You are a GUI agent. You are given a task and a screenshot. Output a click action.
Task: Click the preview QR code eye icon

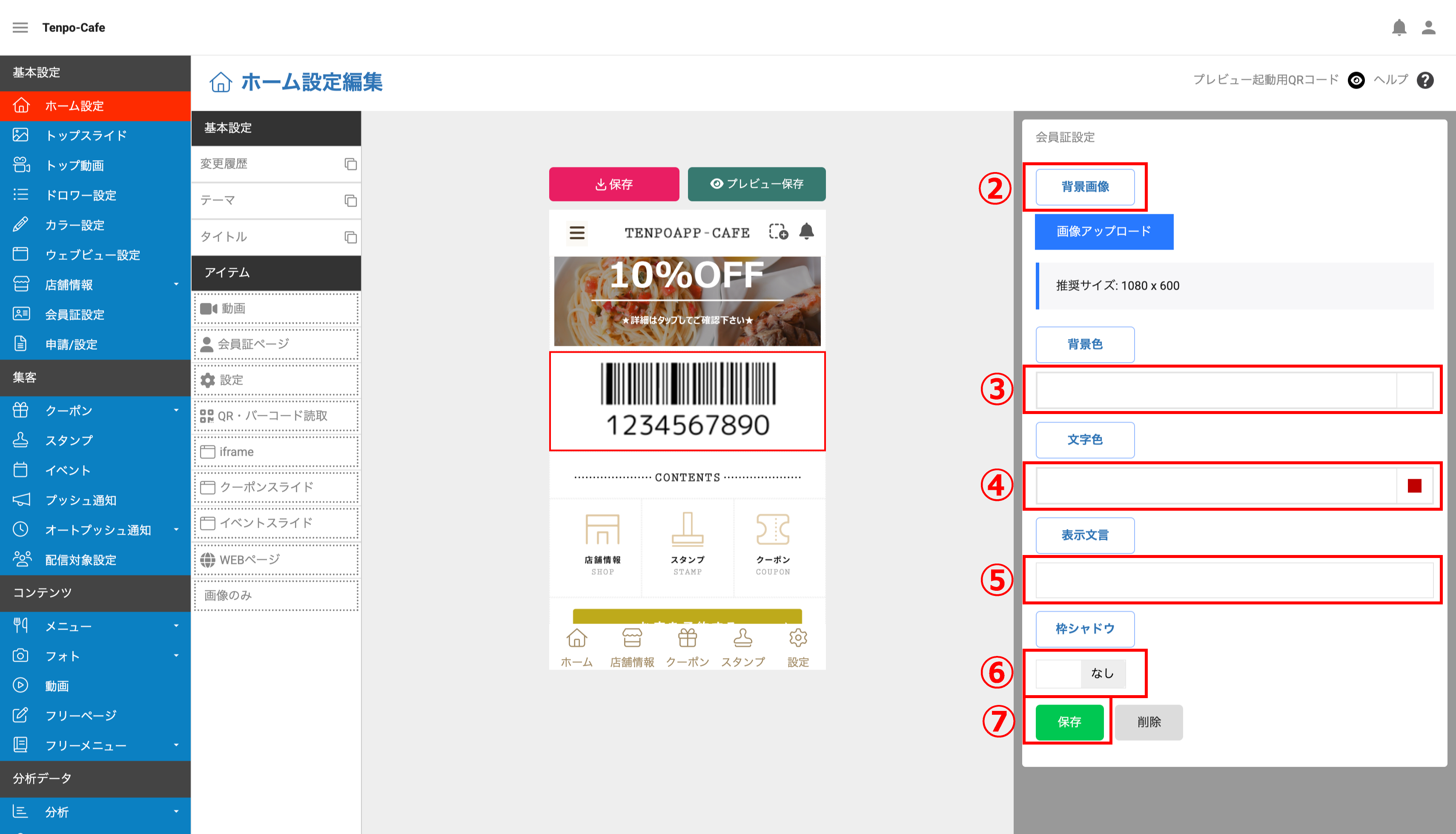1356,80
